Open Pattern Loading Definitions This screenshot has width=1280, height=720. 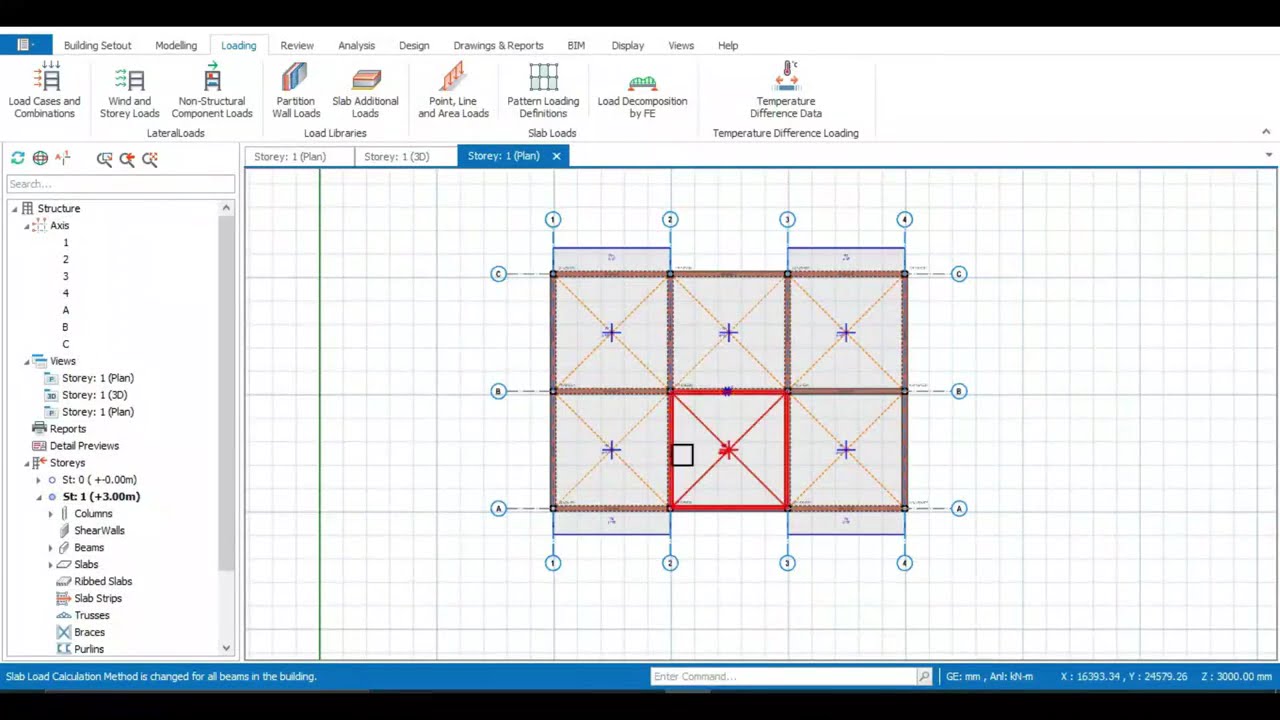(x=543, y=91)
